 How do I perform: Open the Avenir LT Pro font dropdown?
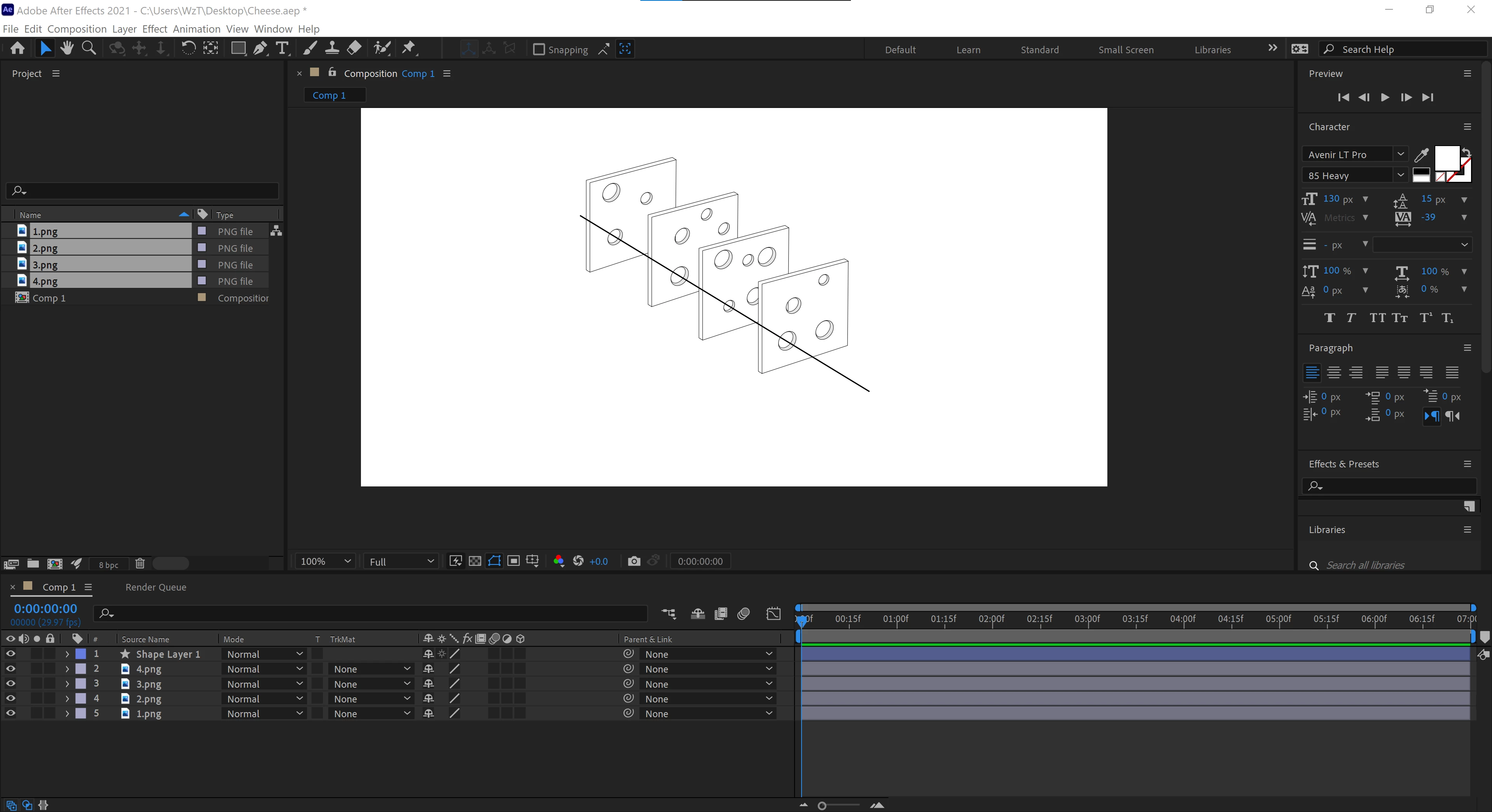(x=1400, y=154)
